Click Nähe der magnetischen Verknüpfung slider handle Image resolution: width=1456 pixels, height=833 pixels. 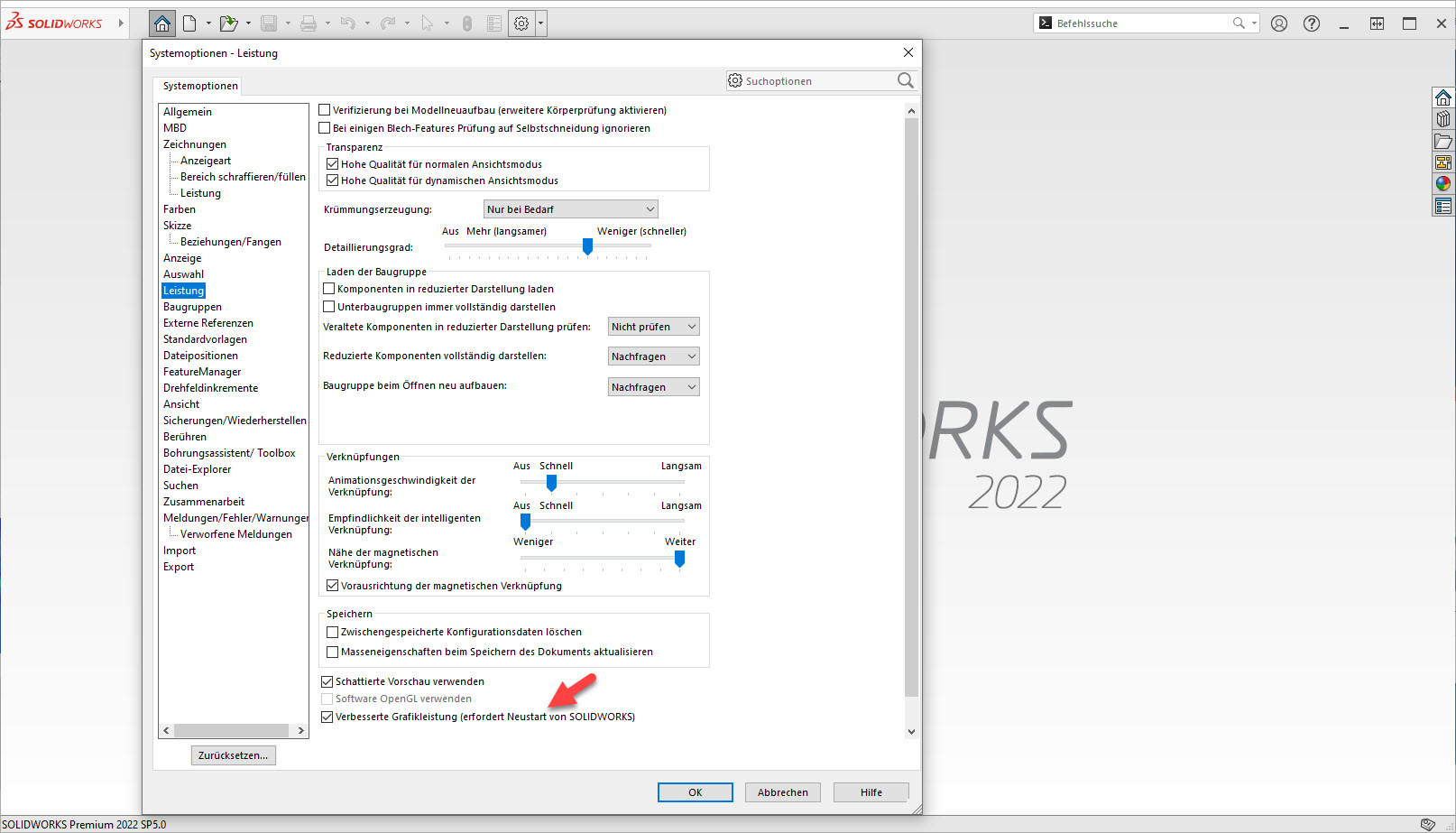pyautogui.click(x=679, y=560)
